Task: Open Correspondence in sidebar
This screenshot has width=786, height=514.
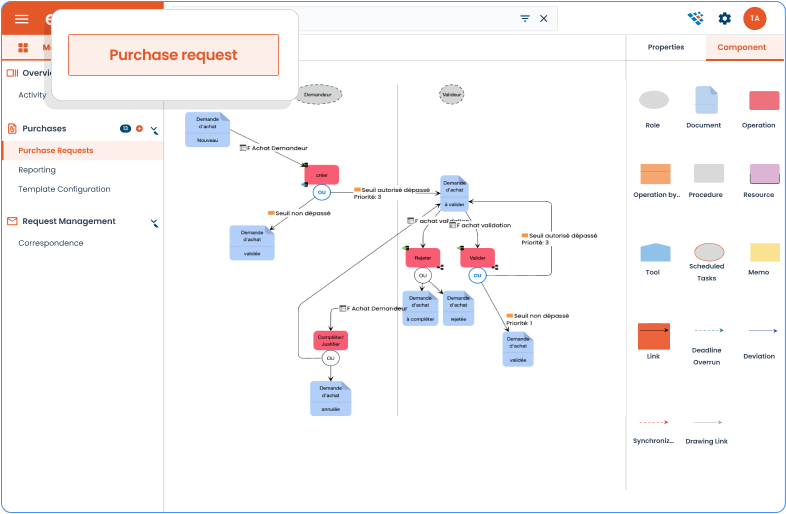Action: pyautogui.click(x=51, y=243)
